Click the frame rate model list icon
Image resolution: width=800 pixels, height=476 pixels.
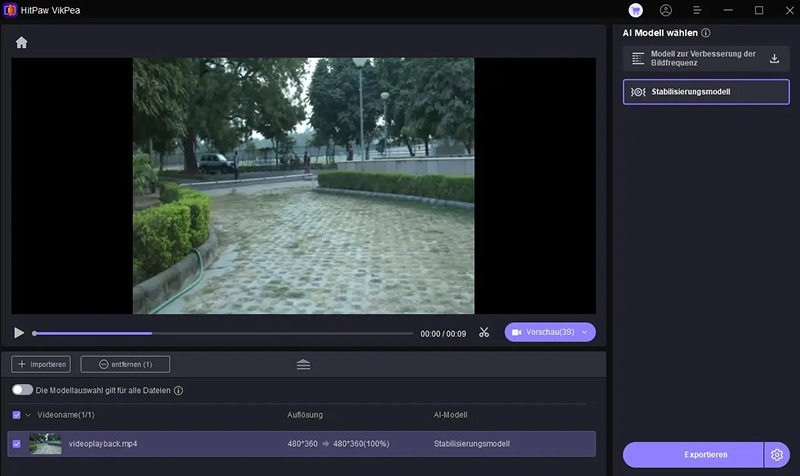[638, 58]
